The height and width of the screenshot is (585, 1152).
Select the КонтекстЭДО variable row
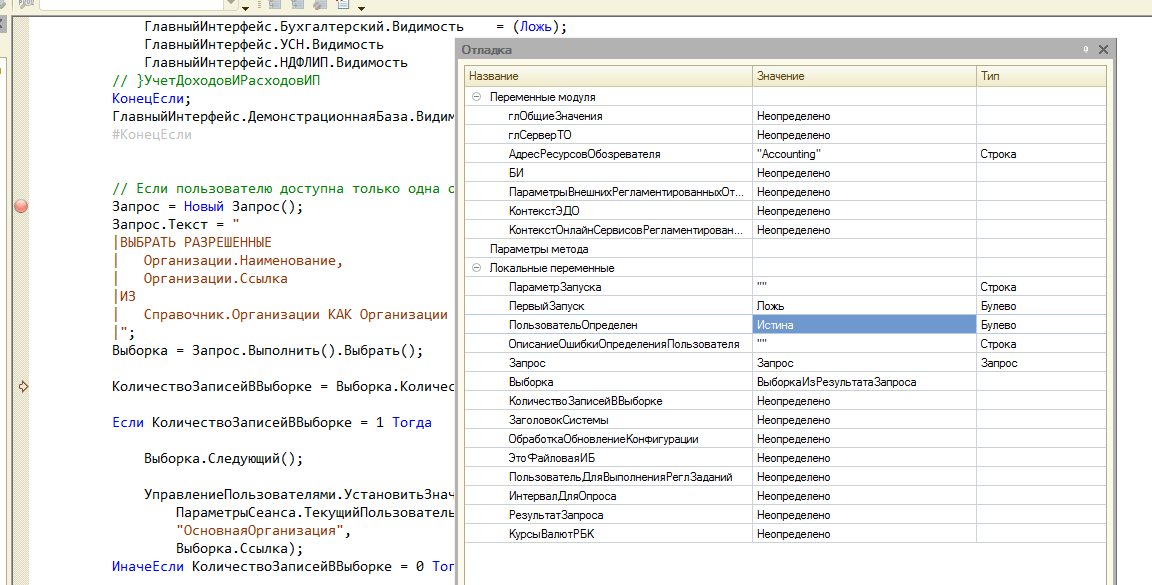point(543,211)
